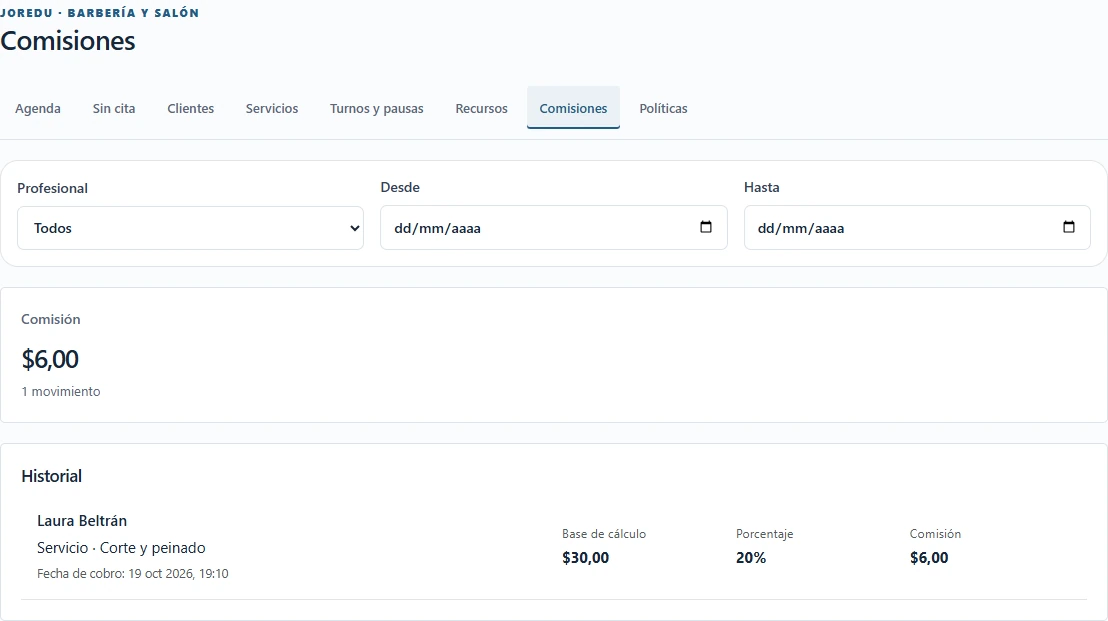This screenshot has height=621, width=1108.
Task: Click the 'Servicio · Corte y peinado' line
Action: [121, 548]
